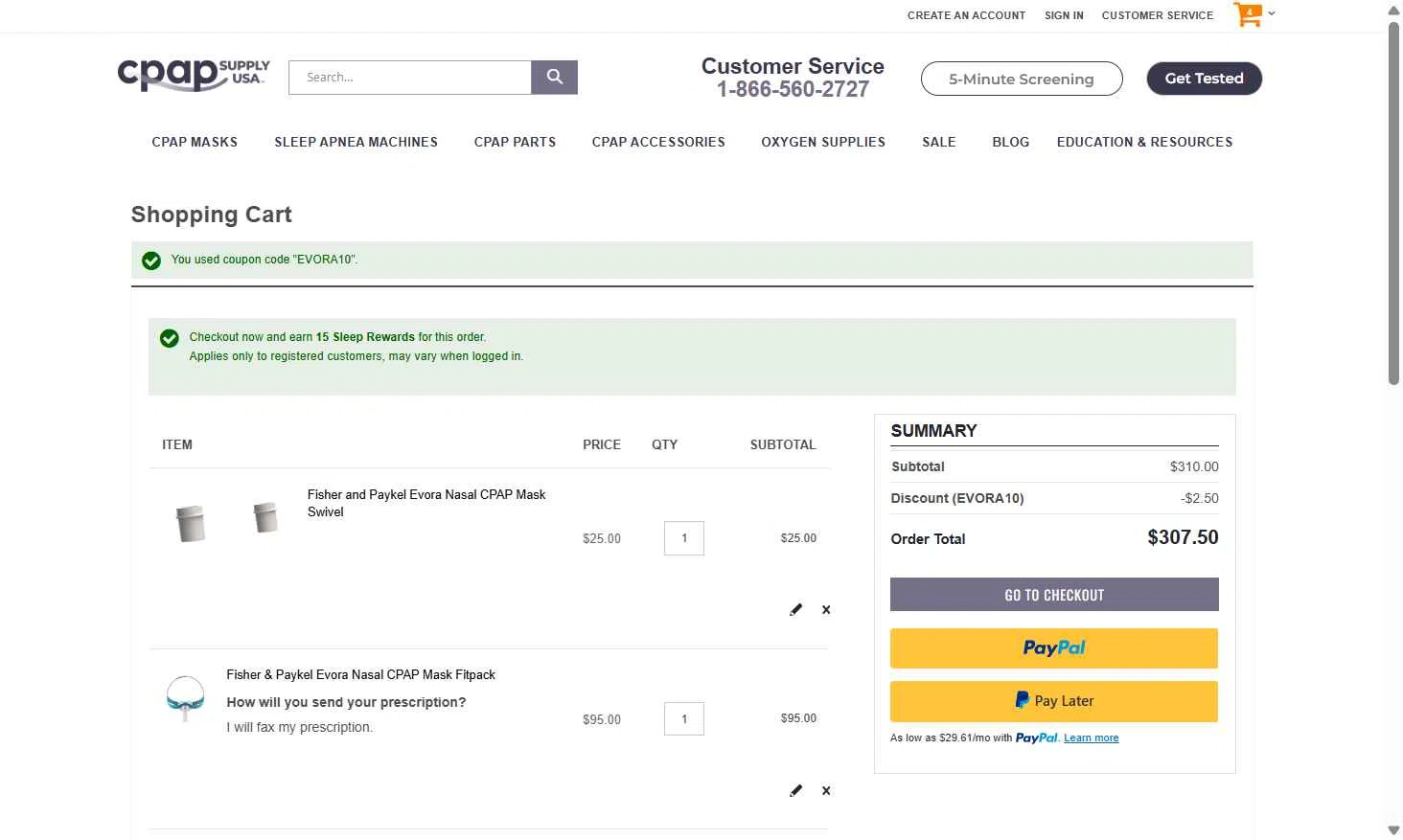Edit the Evora Nasal Mask Fitpack item
Image resolution: width=1403 pixels, height=840 pixels.
[795, 790]
